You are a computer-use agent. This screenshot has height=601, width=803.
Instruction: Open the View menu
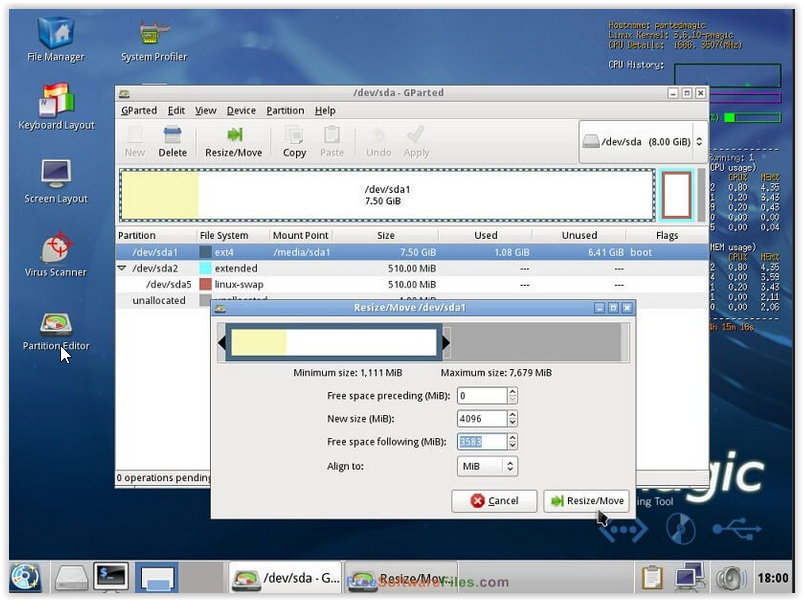pos(205,111)
